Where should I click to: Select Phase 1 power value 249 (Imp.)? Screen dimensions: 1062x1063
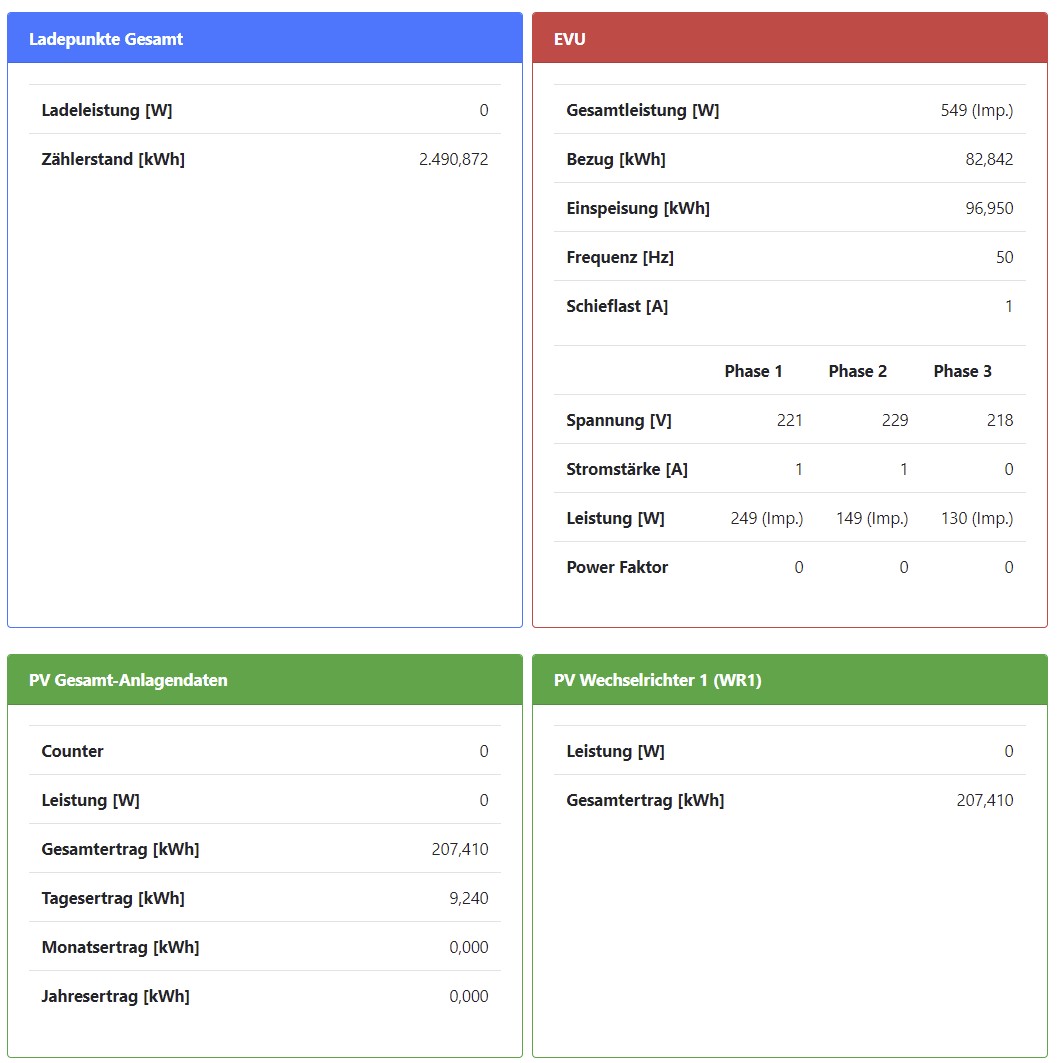point(766,518)
